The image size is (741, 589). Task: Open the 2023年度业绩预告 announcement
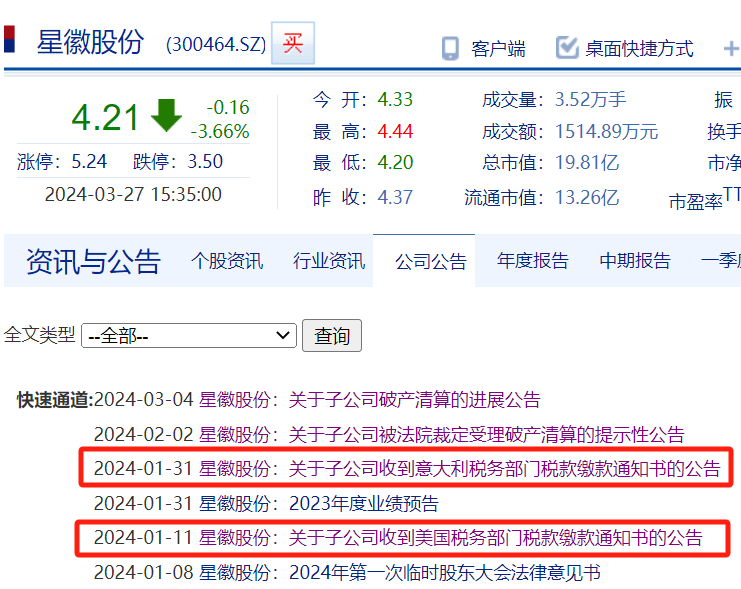tap(364, 503)
